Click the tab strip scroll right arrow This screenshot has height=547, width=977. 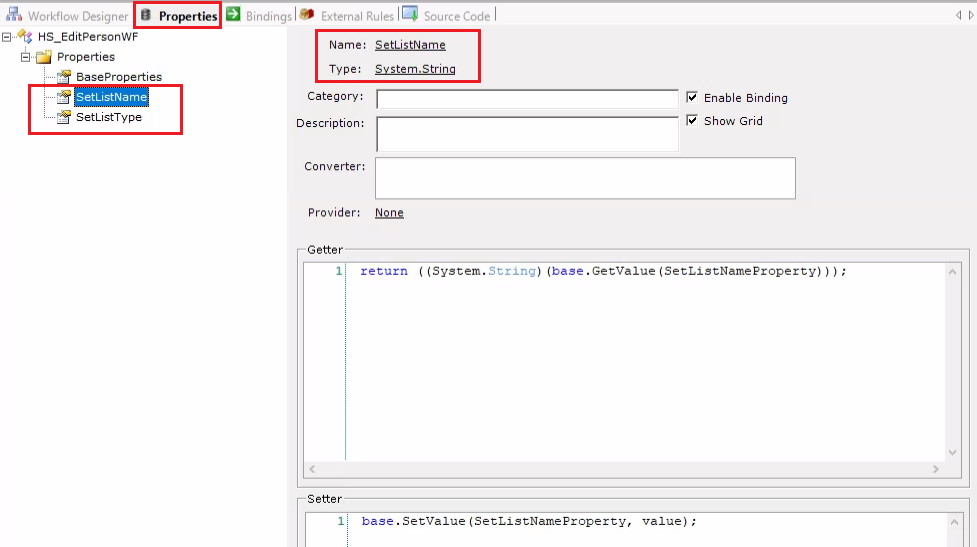click(971, 15)
